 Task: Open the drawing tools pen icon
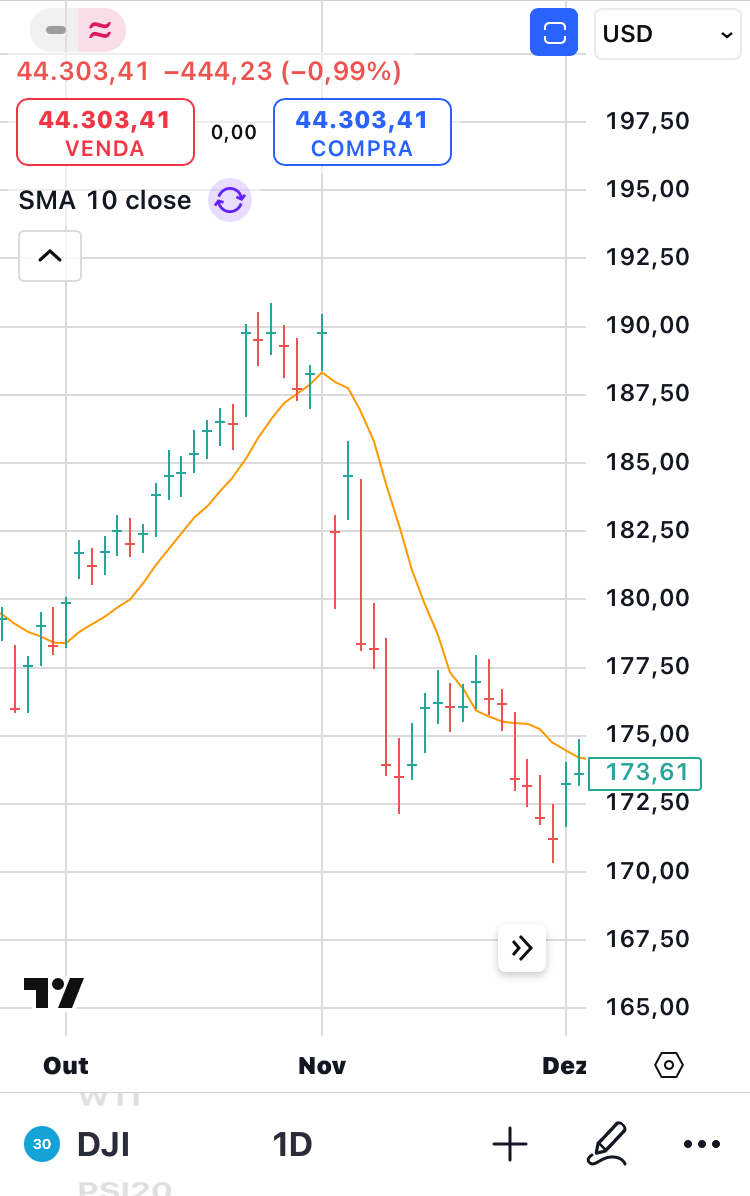(608, 1144)
